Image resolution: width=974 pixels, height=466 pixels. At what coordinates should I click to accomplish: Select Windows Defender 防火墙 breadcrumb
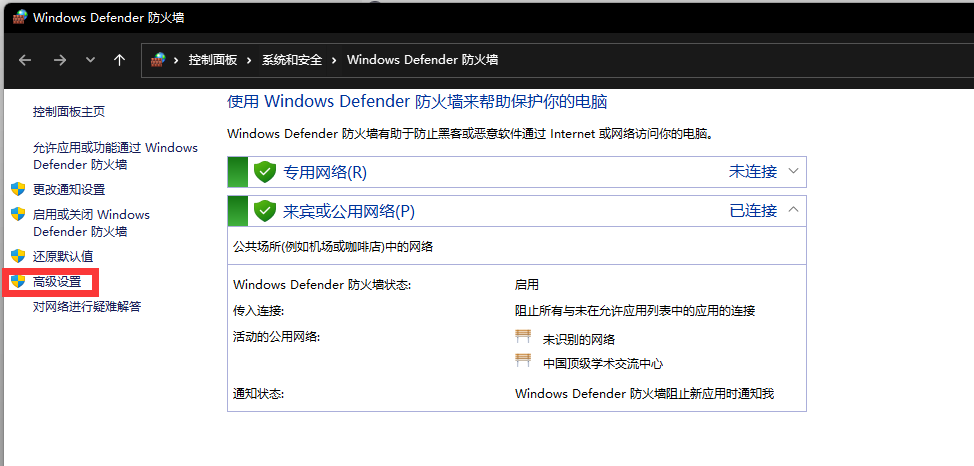pyautogui.click(x=422, y=60)
